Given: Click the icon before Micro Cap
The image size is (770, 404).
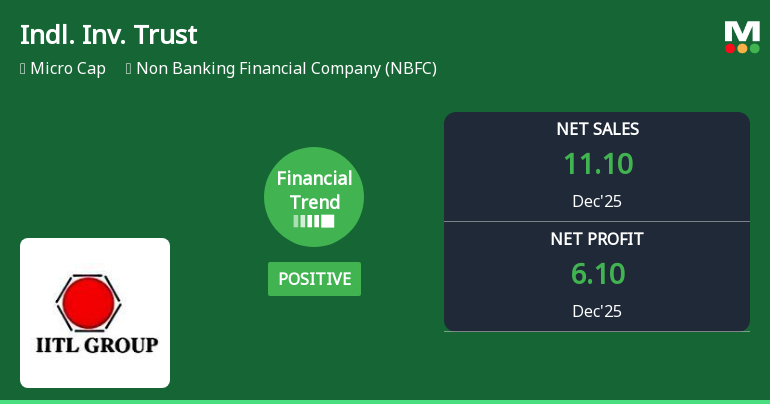Looking at the screenshot, I should [x=23, y=69].
